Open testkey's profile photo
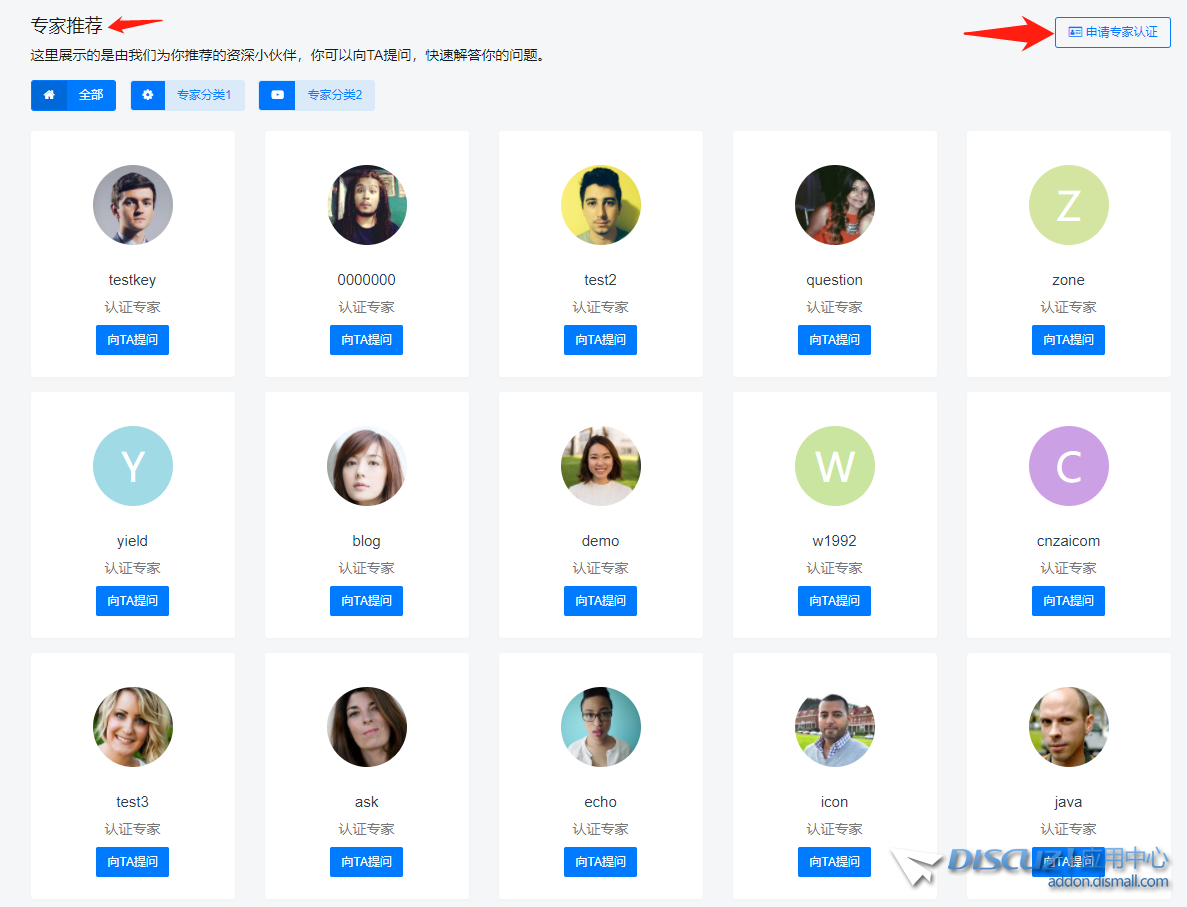 [133, 205]
